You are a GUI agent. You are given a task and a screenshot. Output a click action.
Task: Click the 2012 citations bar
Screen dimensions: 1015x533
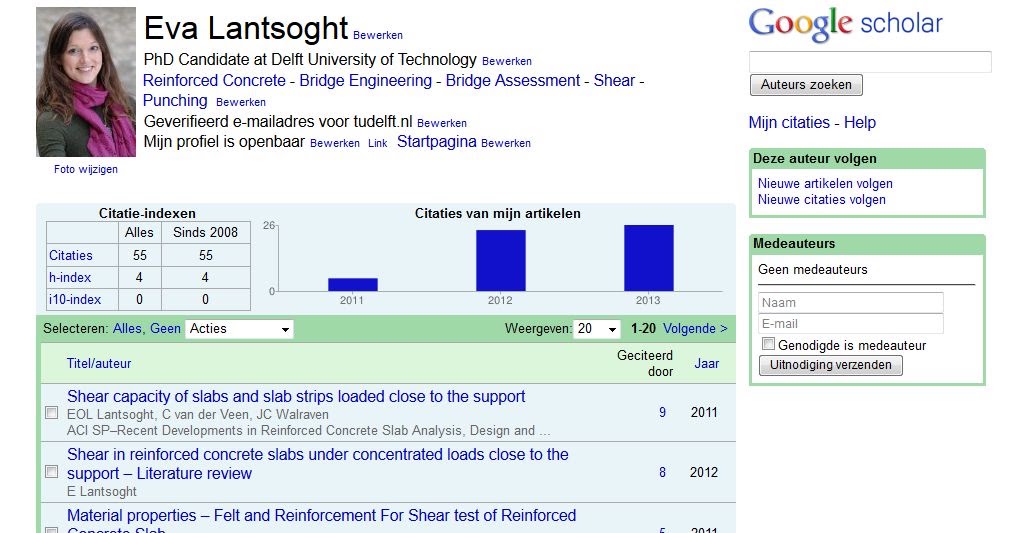click(500, 261)
